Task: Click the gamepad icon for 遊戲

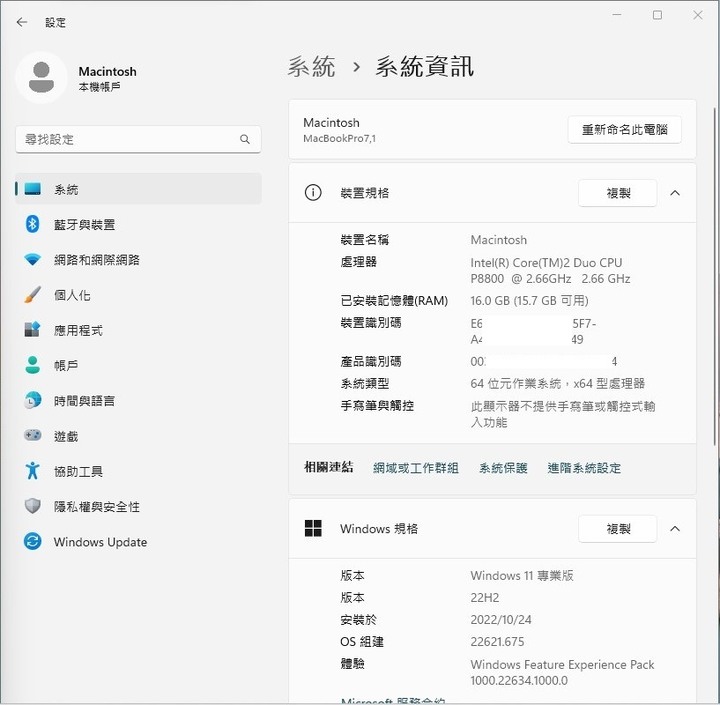Action: [x=33, y=435]
